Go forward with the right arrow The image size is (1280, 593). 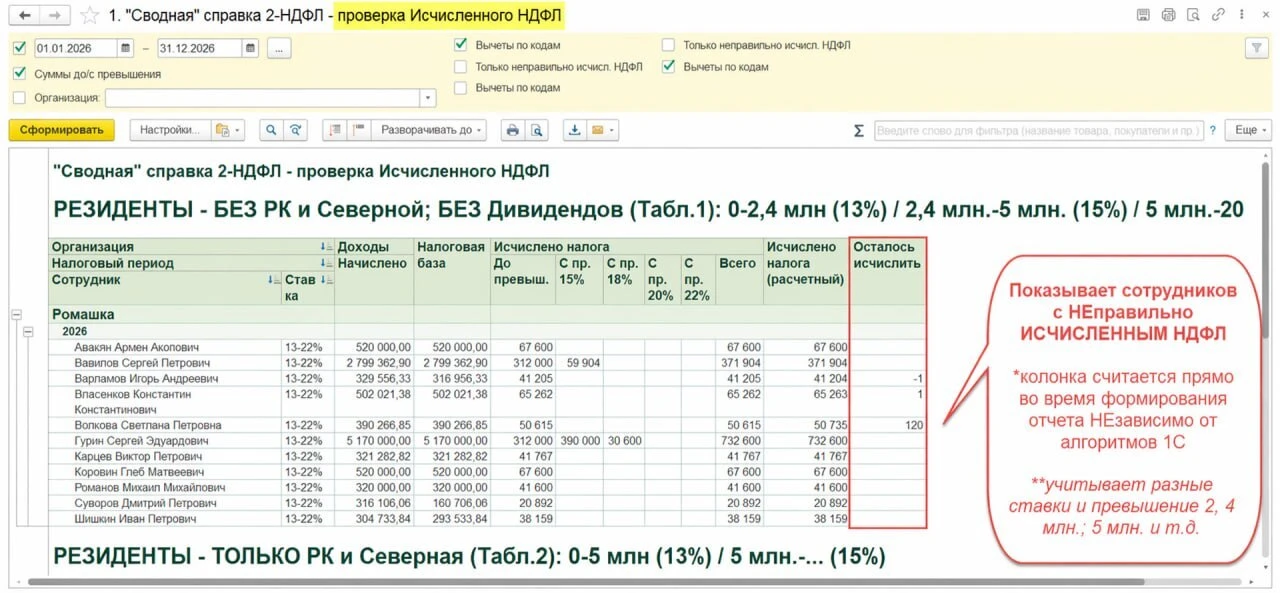(56, 15)
